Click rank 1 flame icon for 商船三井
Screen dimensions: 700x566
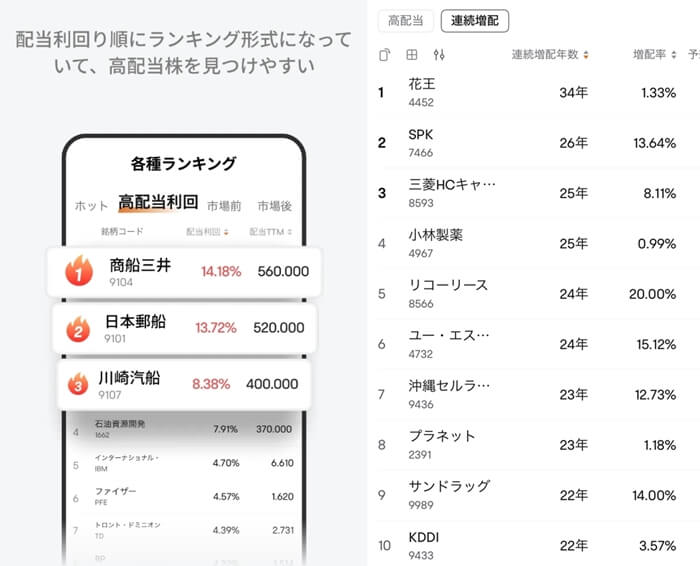(x=79, y=270)
